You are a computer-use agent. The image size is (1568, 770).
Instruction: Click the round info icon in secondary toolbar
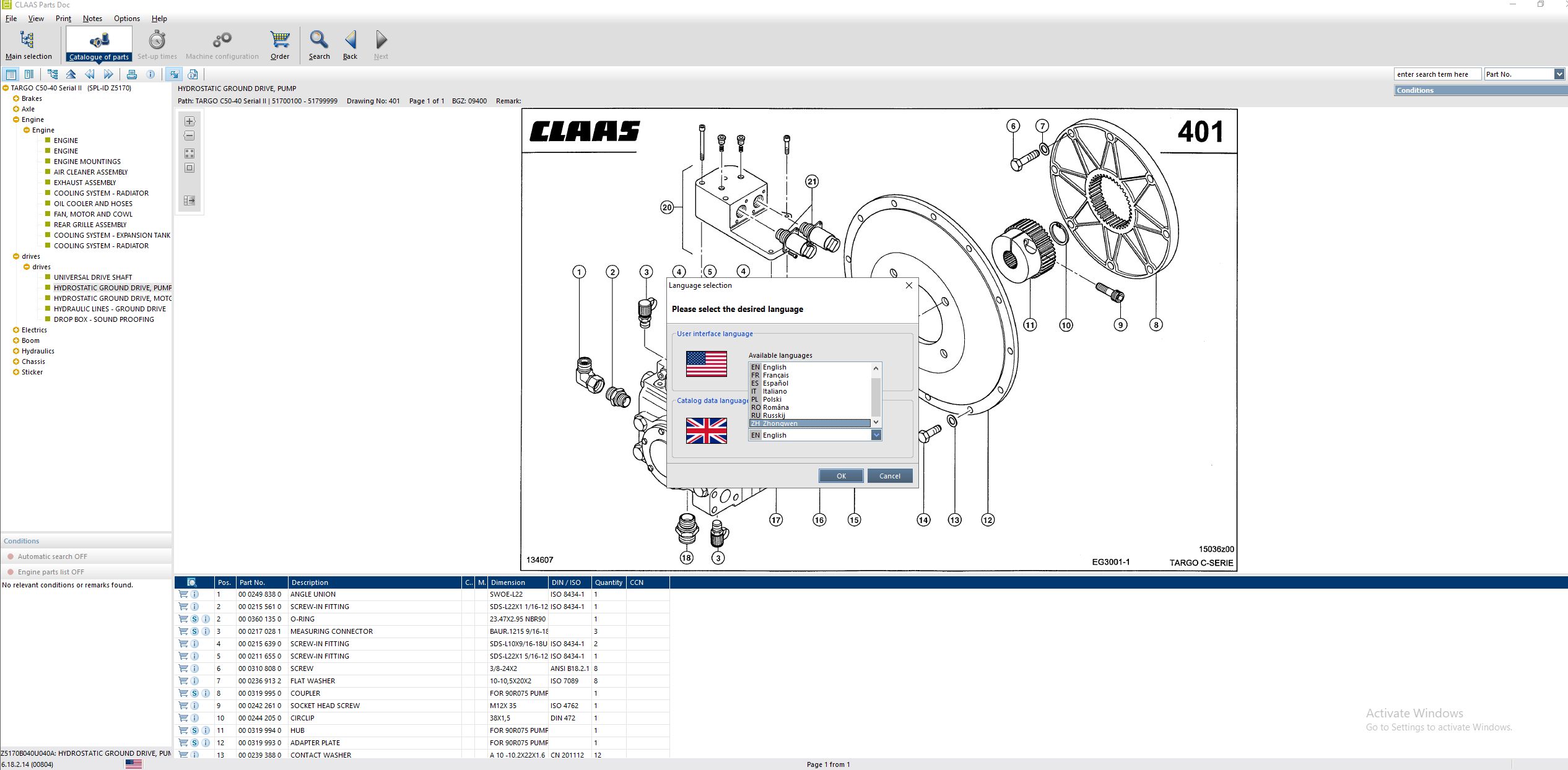[x=150, y=74]
